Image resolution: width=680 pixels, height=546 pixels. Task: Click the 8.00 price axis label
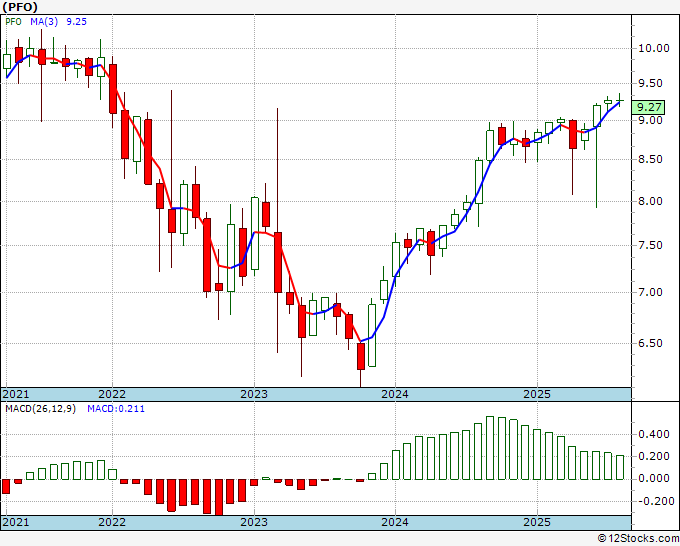(650, 201)
